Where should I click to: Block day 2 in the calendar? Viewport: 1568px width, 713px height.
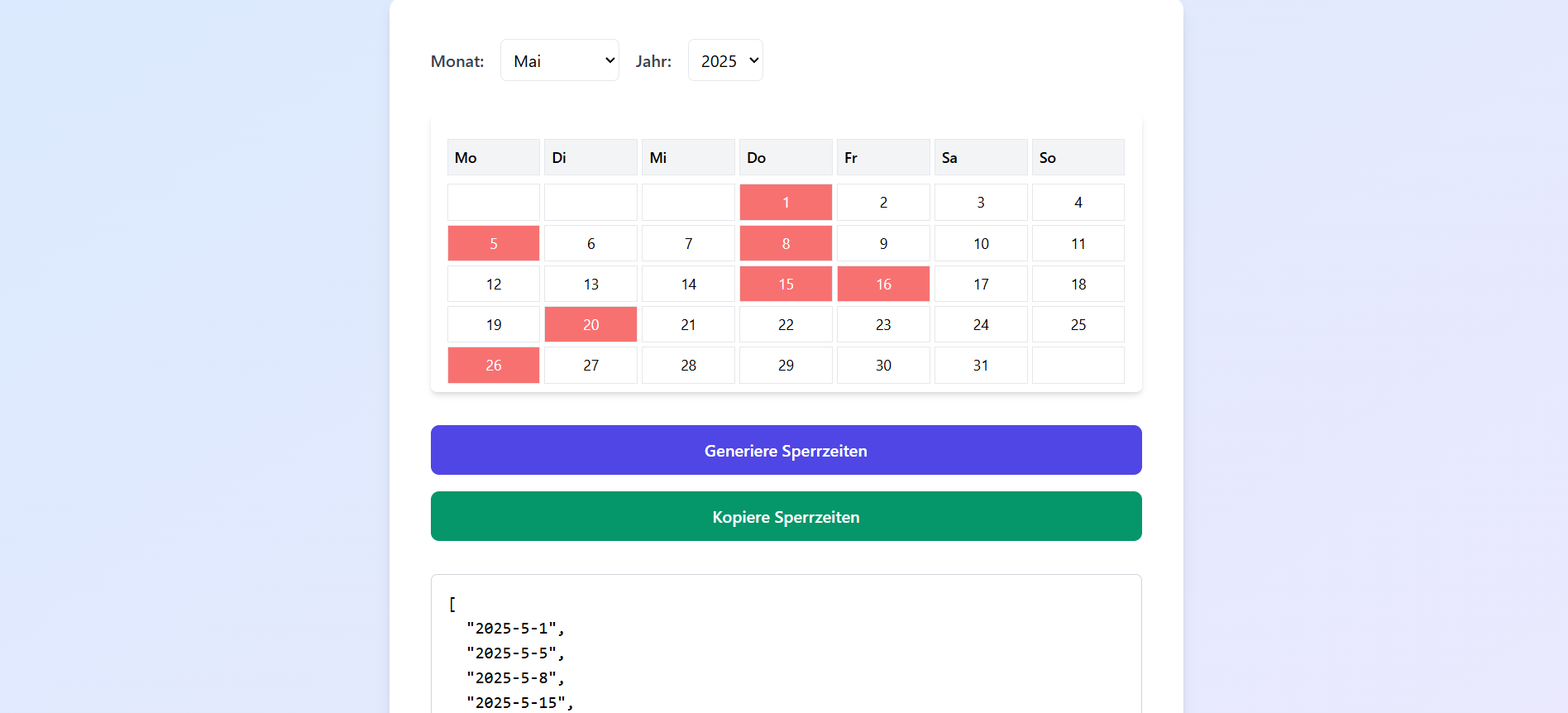pos(883,202)
